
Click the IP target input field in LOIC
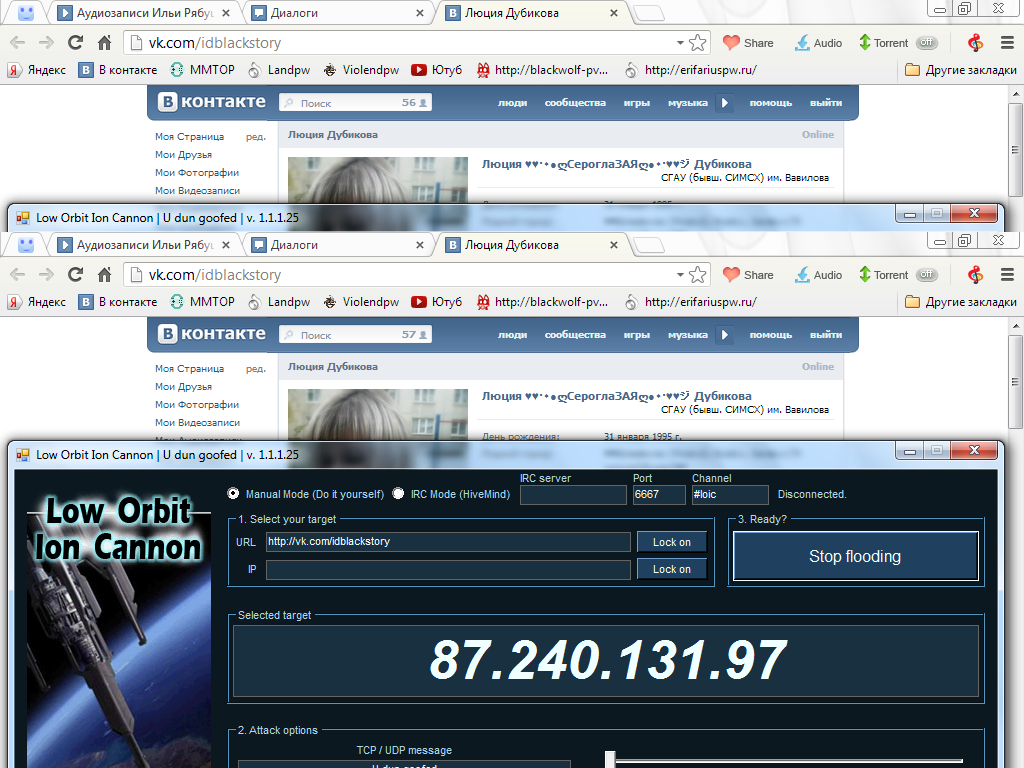click(x=448, y=569)
